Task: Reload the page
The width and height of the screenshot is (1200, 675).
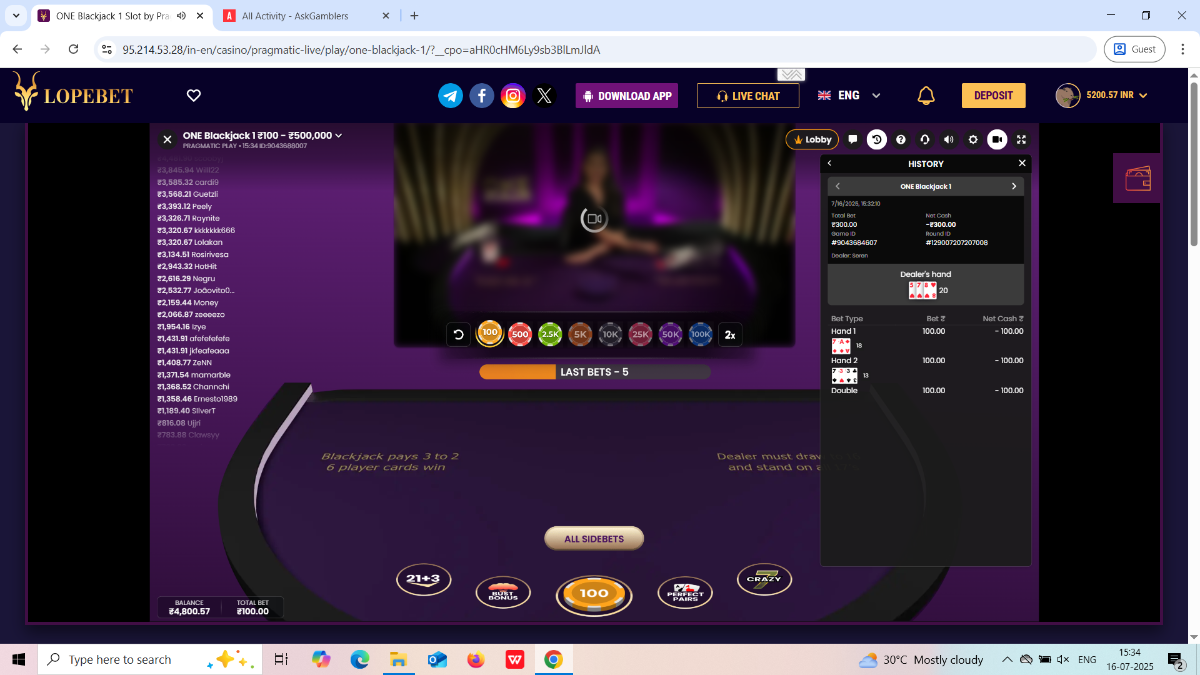Action: [73, 49]
